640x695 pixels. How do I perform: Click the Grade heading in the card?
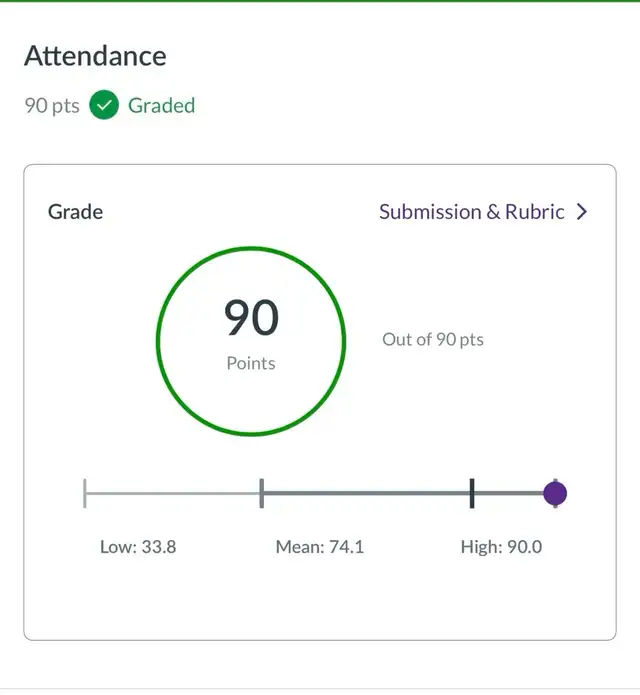click(75, 212)
